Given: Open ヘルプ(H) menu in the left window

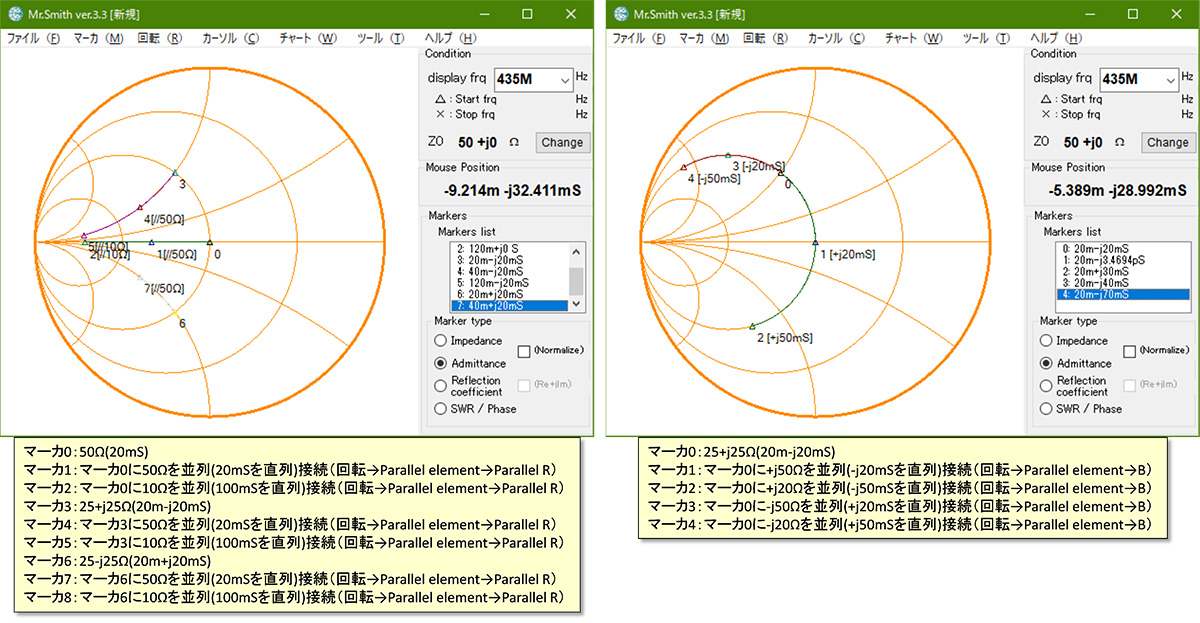Looking at the screenshot, I should (453, 38).
